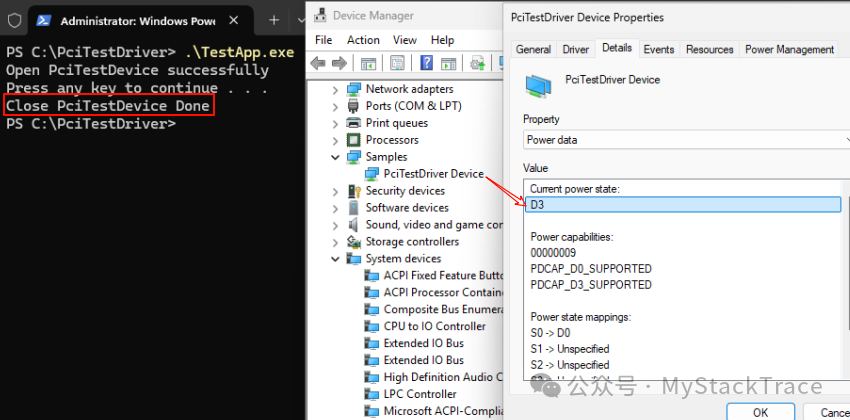Click the LPC Controller device icon
This screenshot has height=420, width=850.
coord(372,394)
